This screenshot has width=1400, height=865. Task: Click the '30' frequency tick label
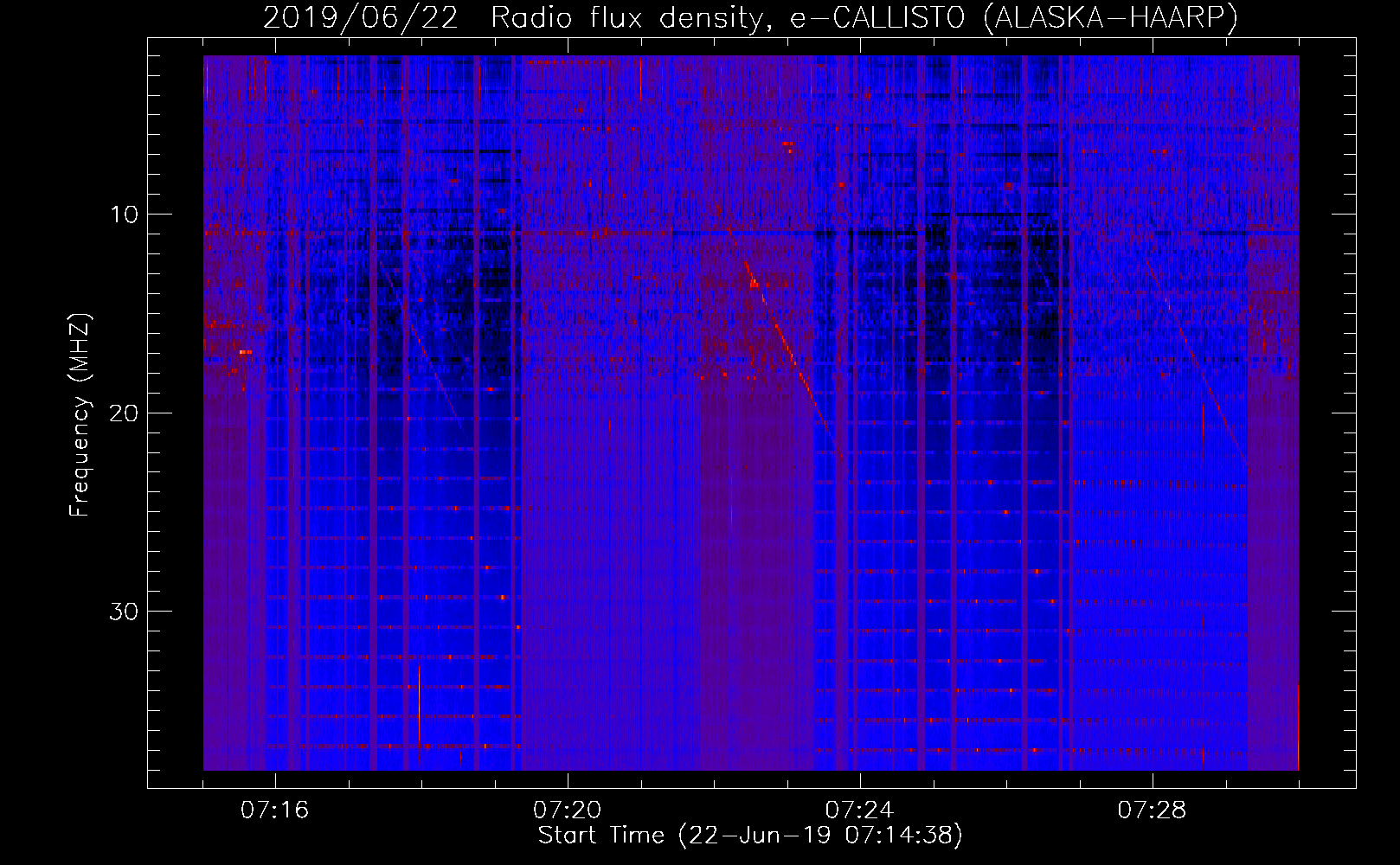tap(124, 612)
